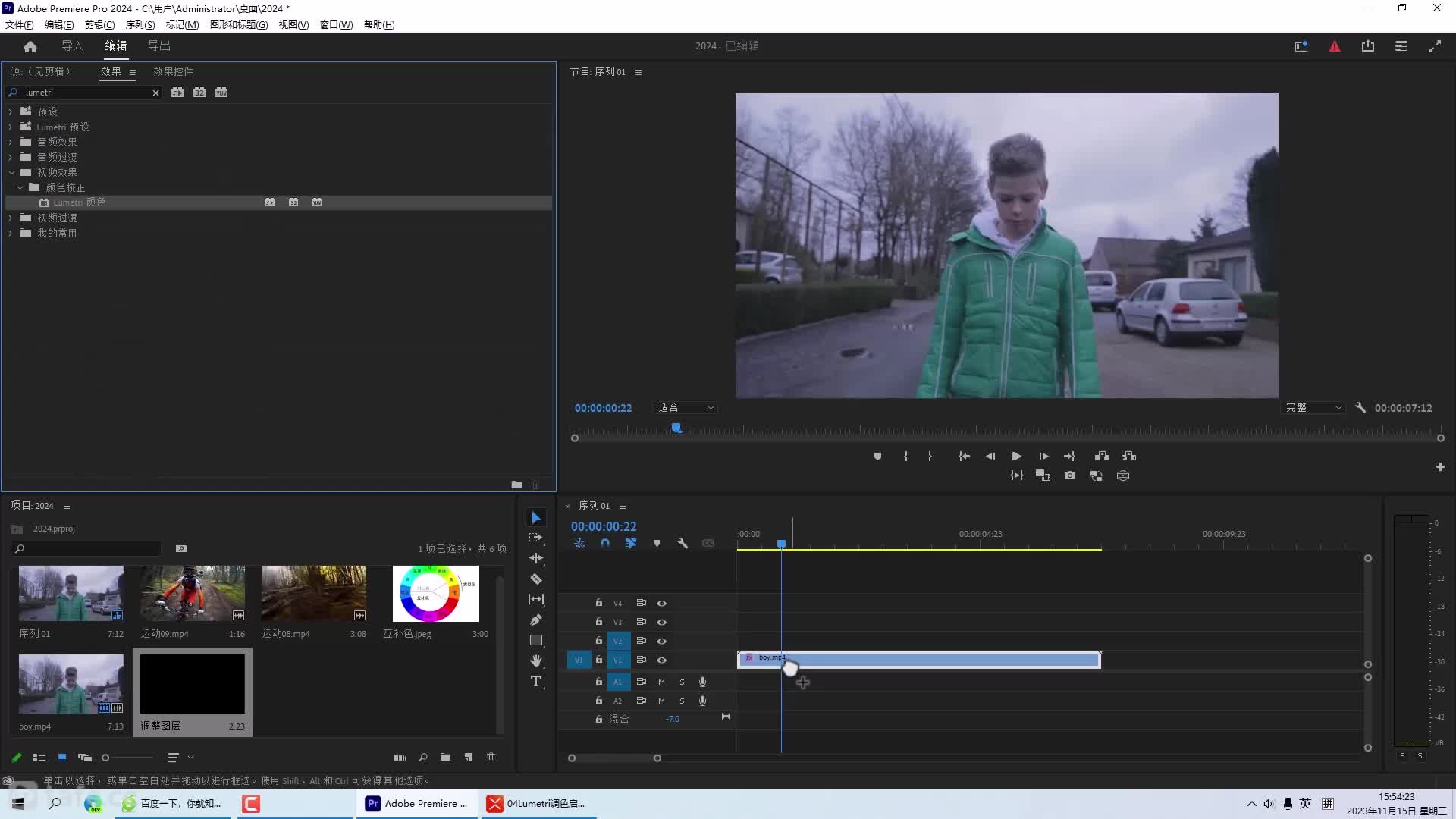Select the Track Select Forward tool
The image size is (1456, 819).
[x=536, y=538]
